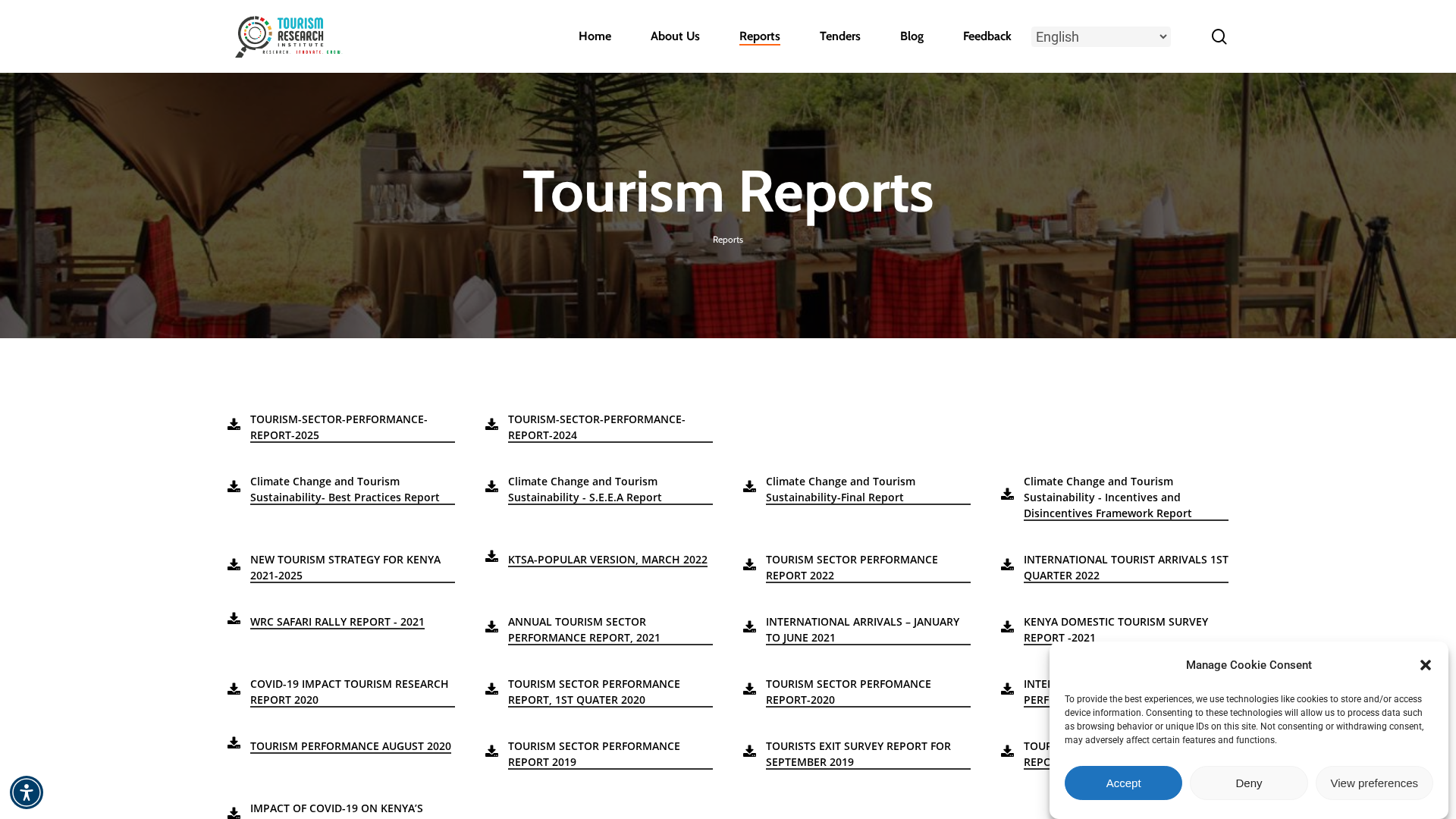Image resolution: width=1456 pixels, height=819 pixels.
Task: Click download icon beside TOURISM PERFORMANCE AUGUST 2020
Action: pos(234,742)
